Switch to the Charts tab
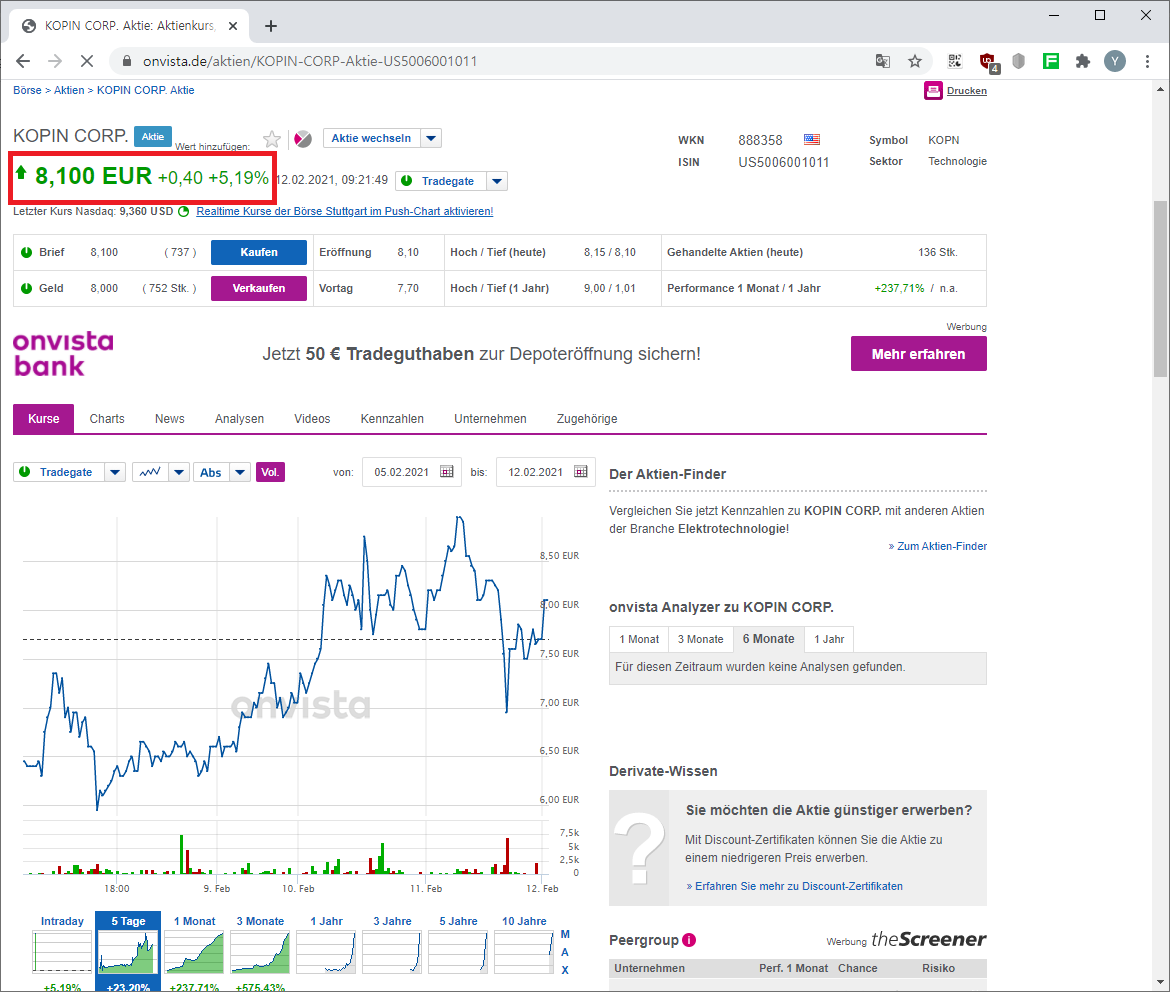The image size is (1170, 992). click(x=107, y=419)
